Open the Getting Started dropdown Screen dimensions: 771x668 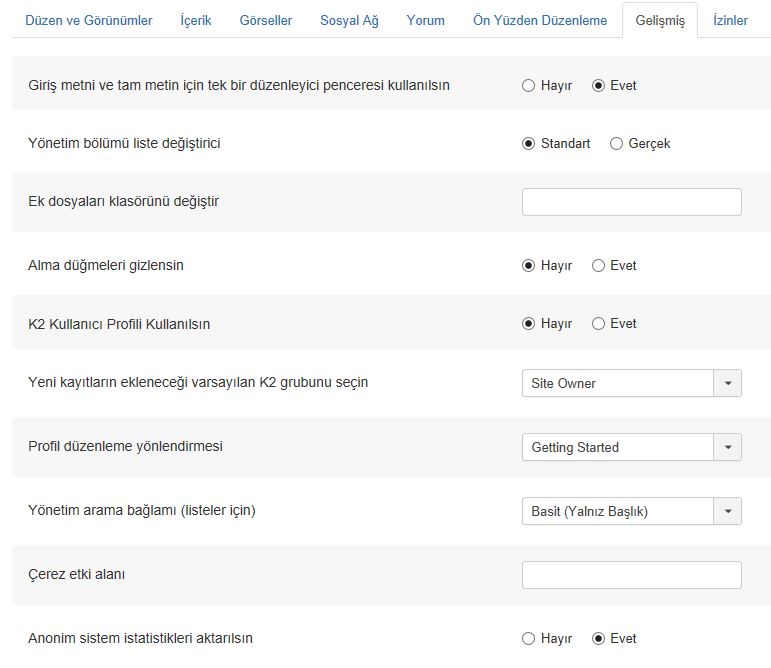[631, 447]
